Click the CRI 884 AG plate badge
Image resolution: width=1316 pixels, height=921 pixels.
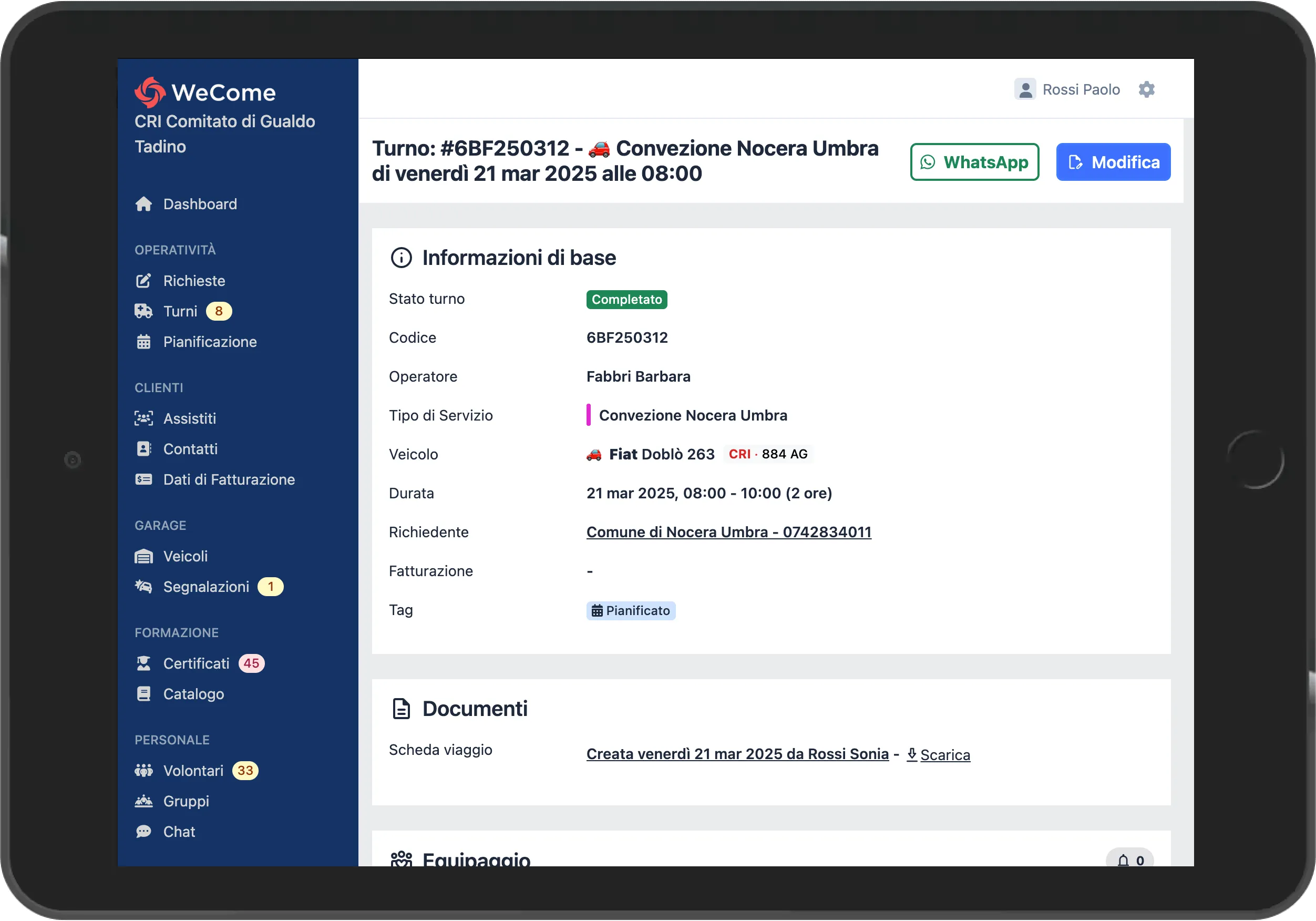(x=767, y=454)
